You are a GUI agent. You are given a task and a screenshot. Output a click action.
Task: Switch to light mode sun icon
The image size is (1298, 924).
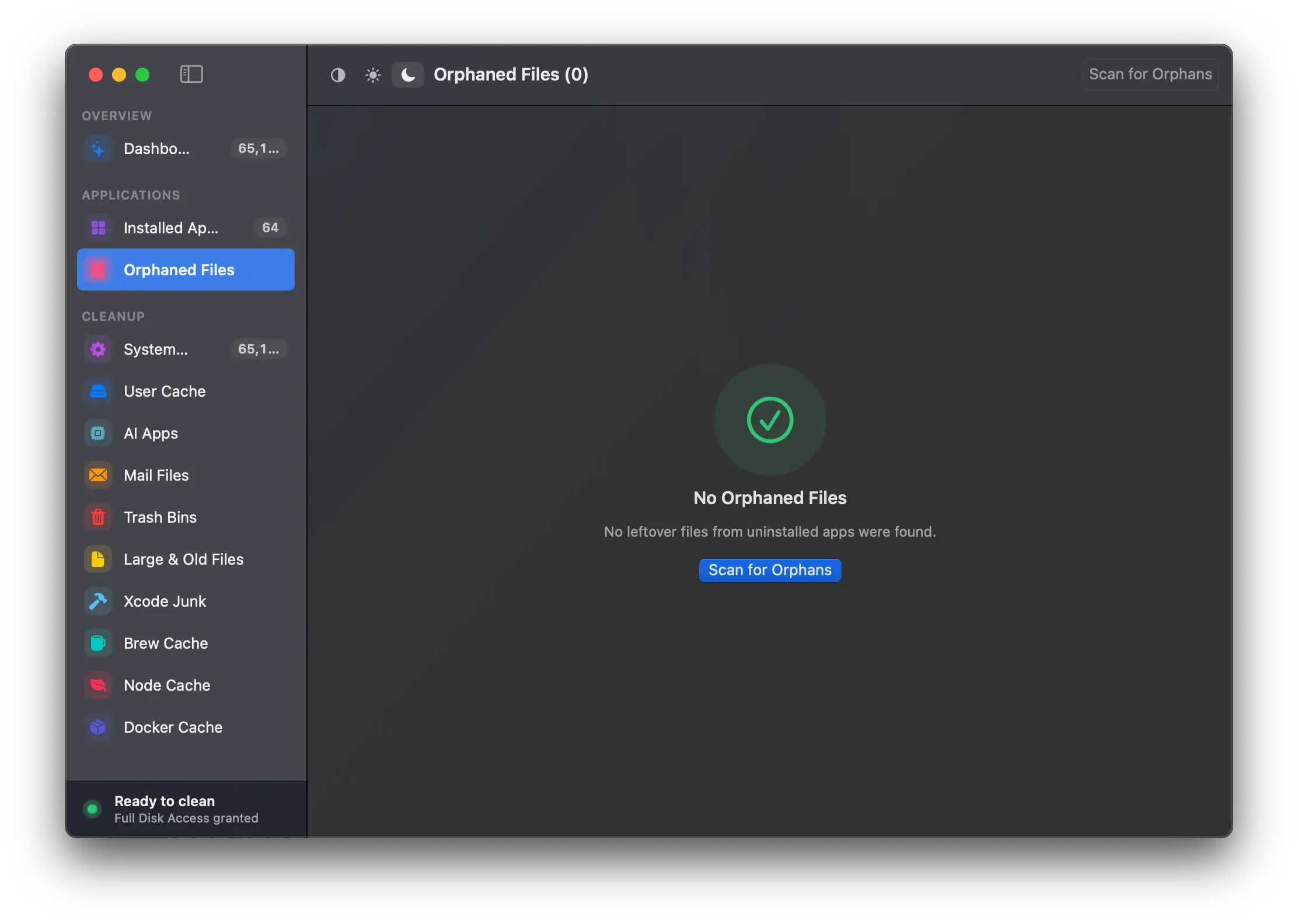click(373, 75)
